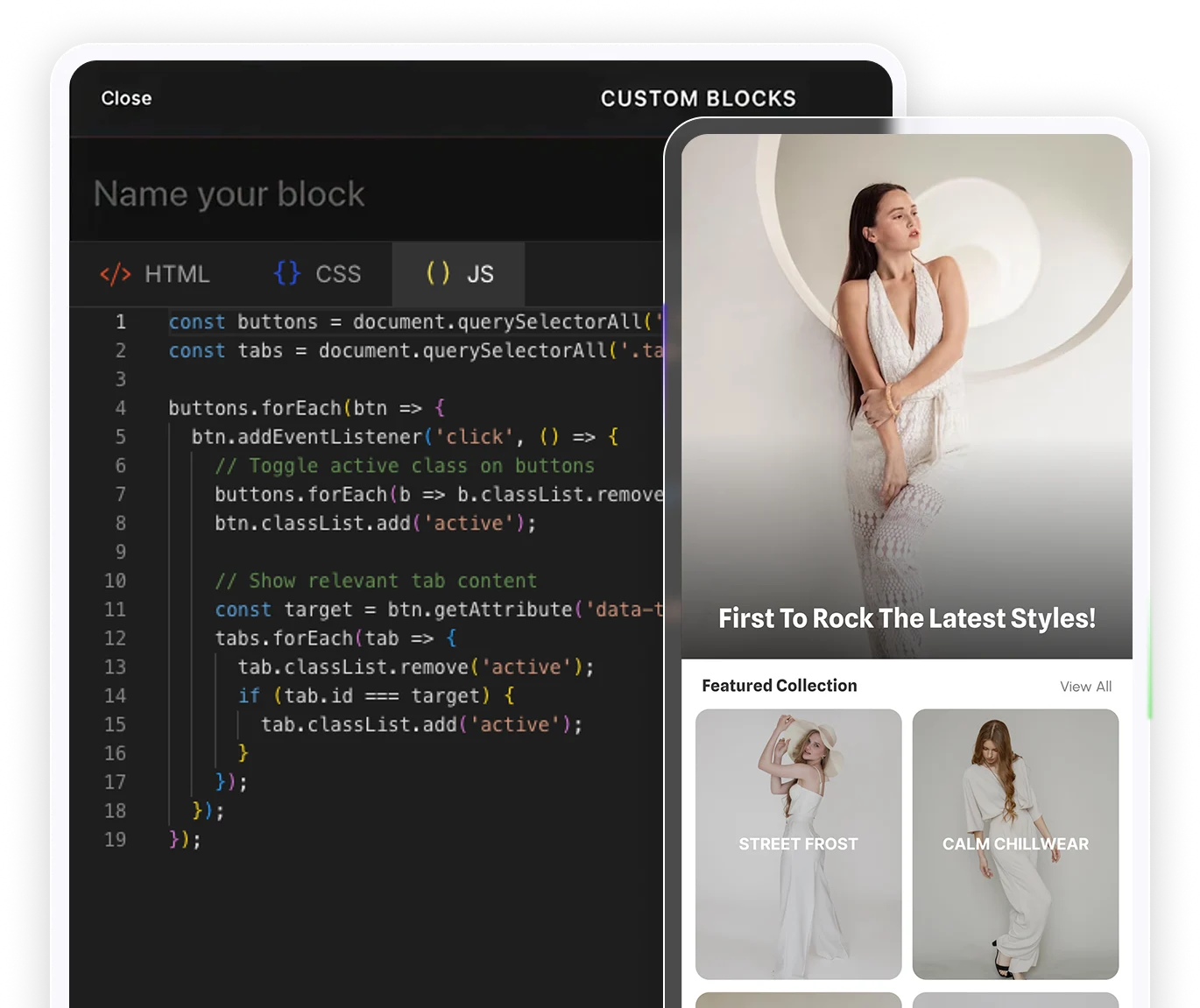The image size is (1200, 1008).
Task: Click the hero model image at the top
Action: pos(906,368)
